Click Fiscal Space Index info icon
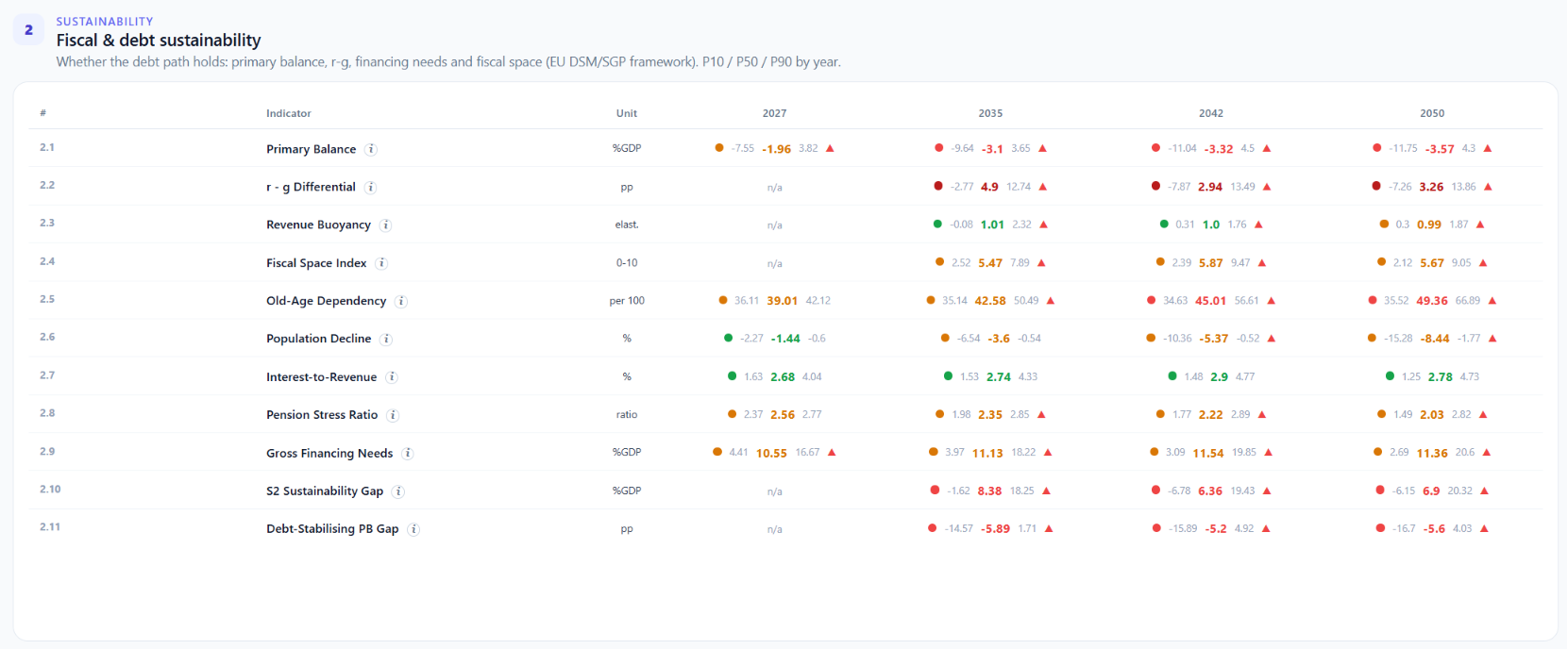This screenshot has width=1568, height=649. tap(381, 263)
